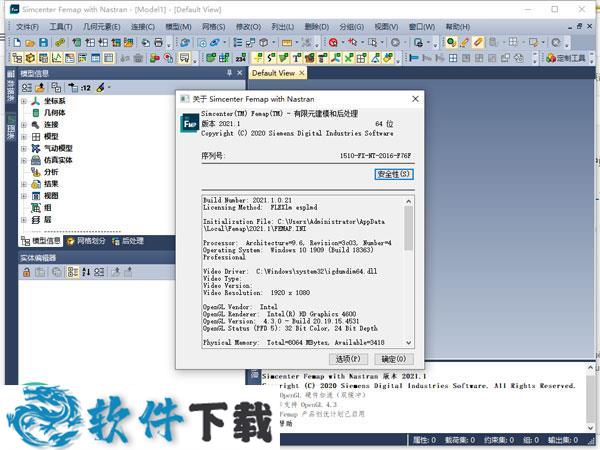Click the green circle with pencil icon
This screenshot has width=600, height=450.
(x=452, y=42)
